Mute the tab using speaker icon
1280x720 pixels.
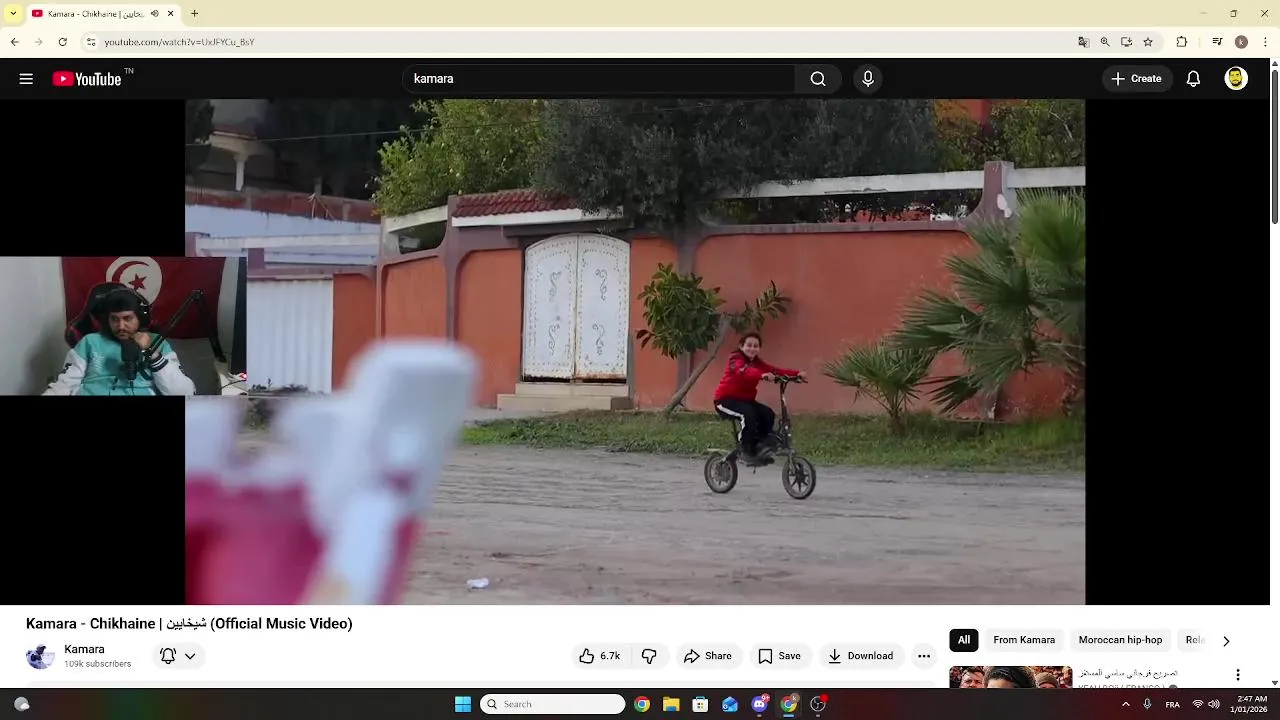154,14
